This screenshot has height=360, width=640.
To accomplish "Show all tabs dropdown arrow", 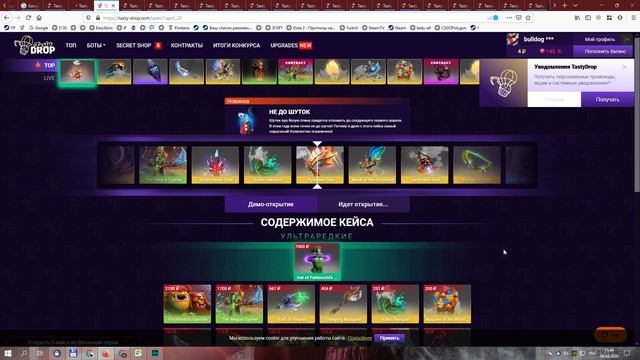I will 575,6.
